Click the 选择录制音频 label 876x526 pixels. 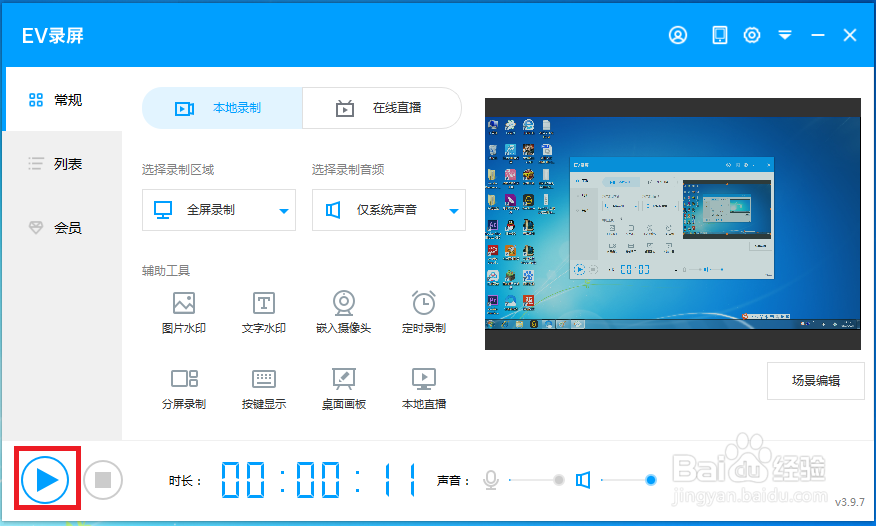[348, 169]
